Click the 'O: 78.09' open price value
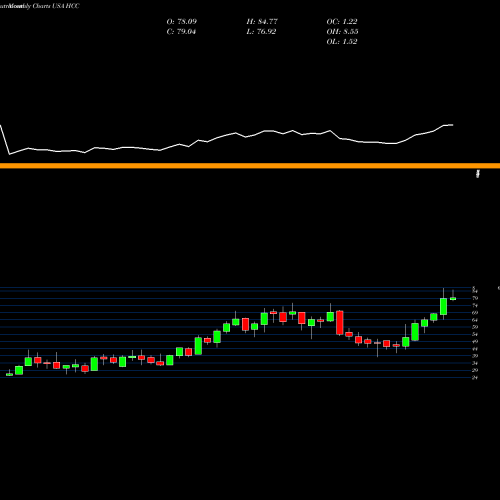The height and width of the screenshot is (500, 500). click(x=182, y=22)
